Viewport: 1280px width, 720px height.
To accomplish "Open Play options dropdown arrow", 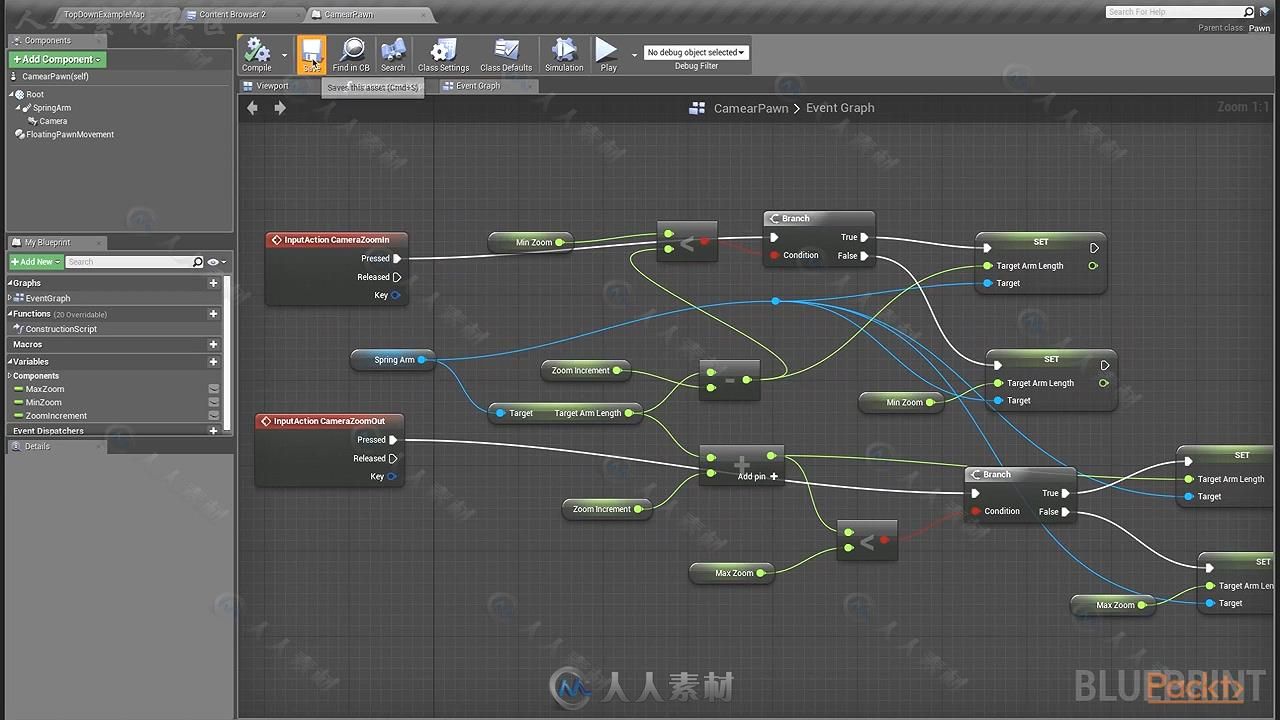I will tap(634, 56).
